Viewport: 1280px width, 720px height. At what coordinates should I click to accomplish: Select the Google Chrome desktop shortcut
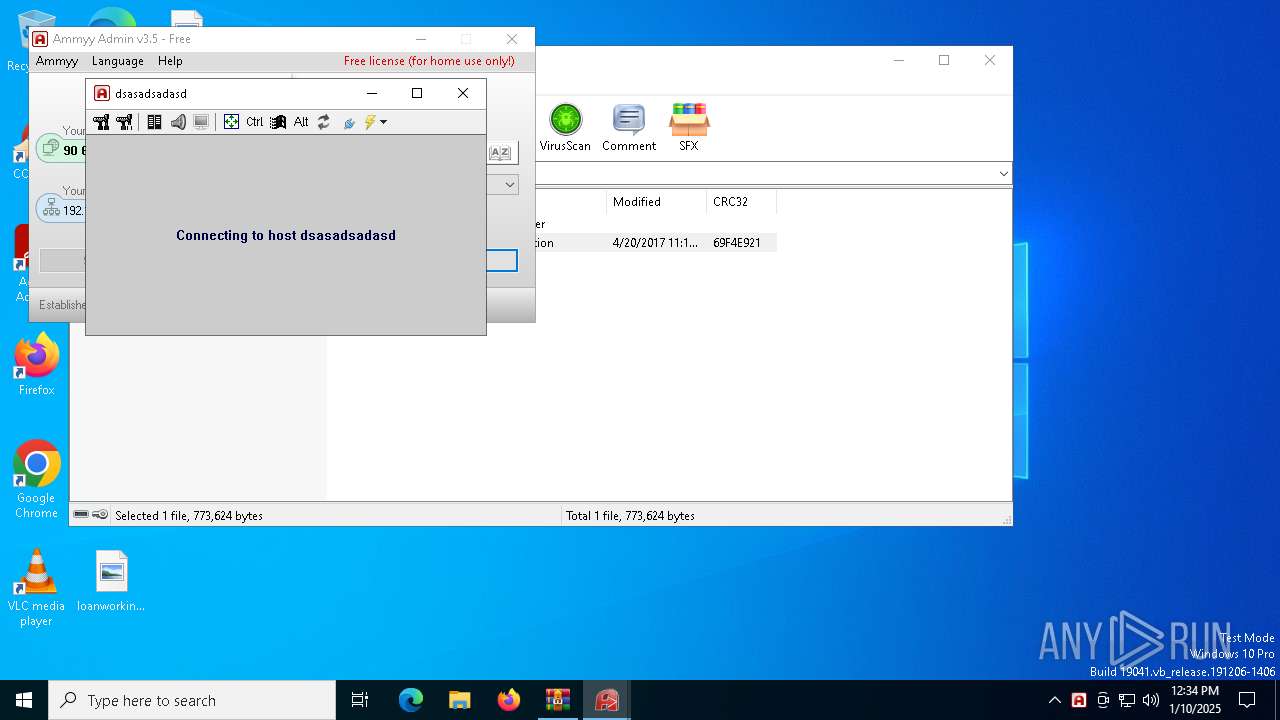36,480
